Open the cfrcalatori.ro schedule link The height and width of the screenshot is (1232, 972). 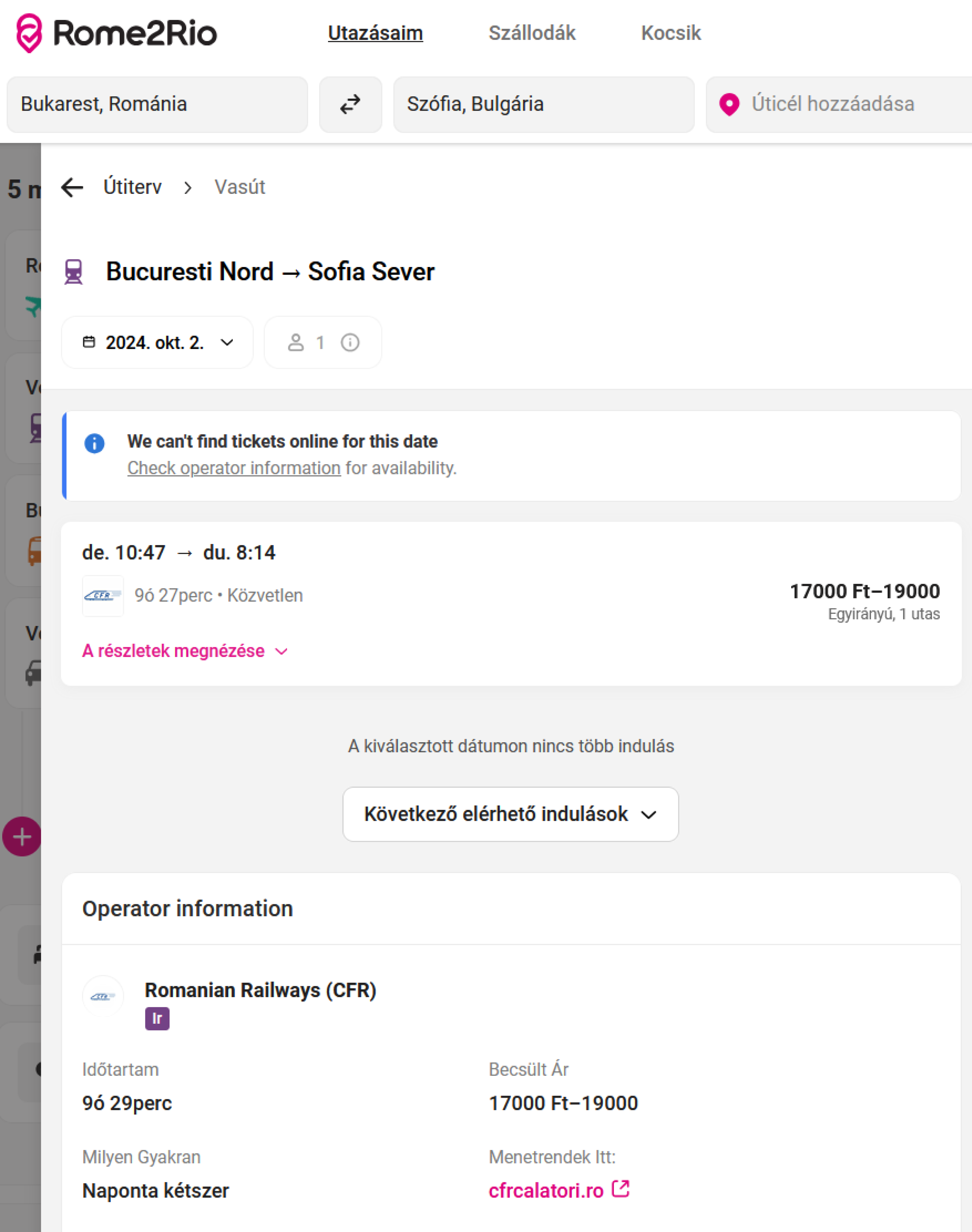(546, 1190)
